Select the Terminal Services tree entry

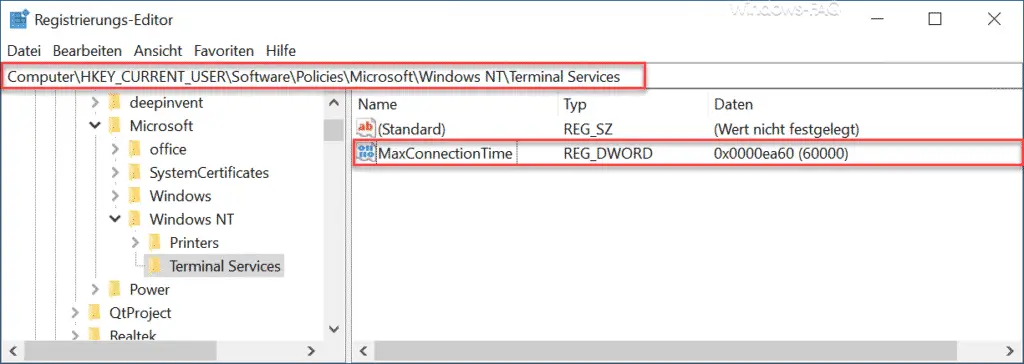pyautogui.click(x=225, y=266)
